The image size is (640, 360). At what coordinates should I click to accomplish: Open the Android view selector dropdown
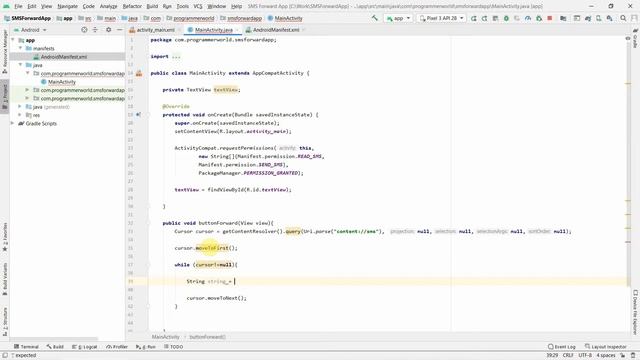pos(31,30)
